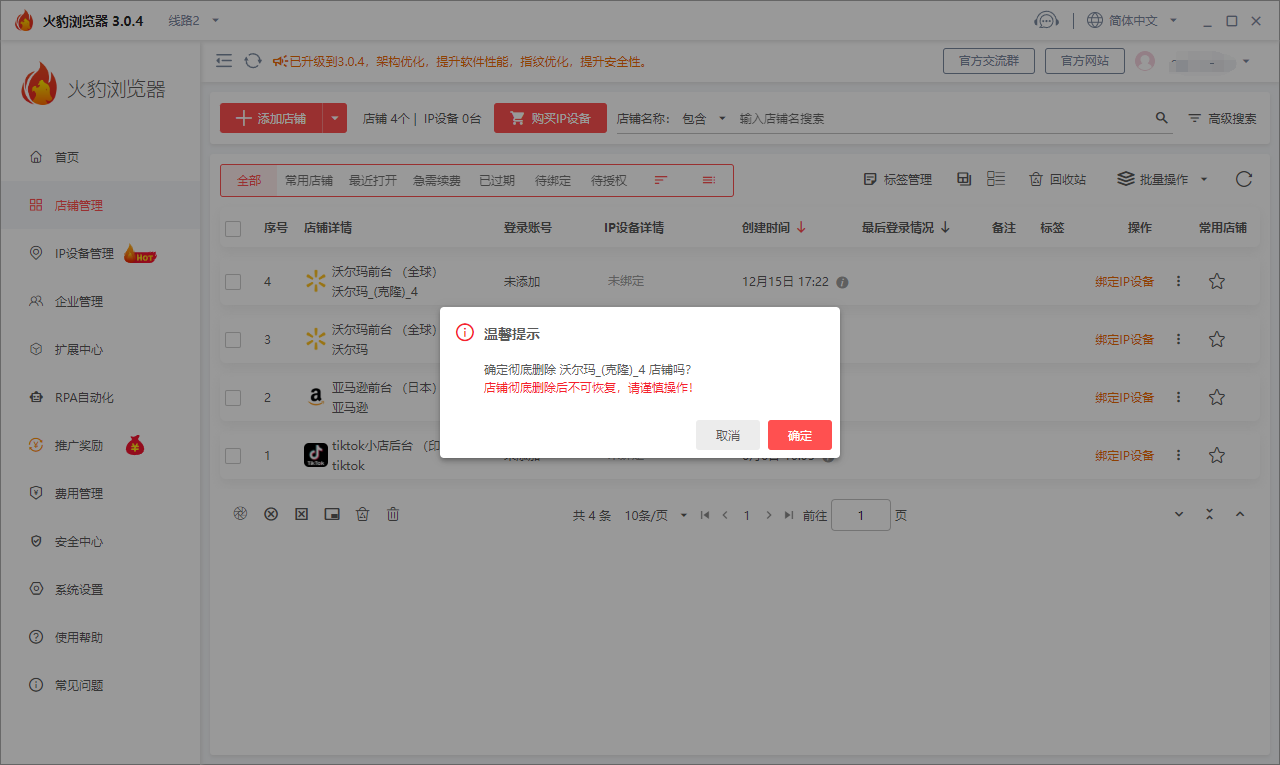Image resolution: width=1280 pixels, height=765 pixels.
Task: Tick the select-all header checkbox
Action: click(x=233, y=228)
